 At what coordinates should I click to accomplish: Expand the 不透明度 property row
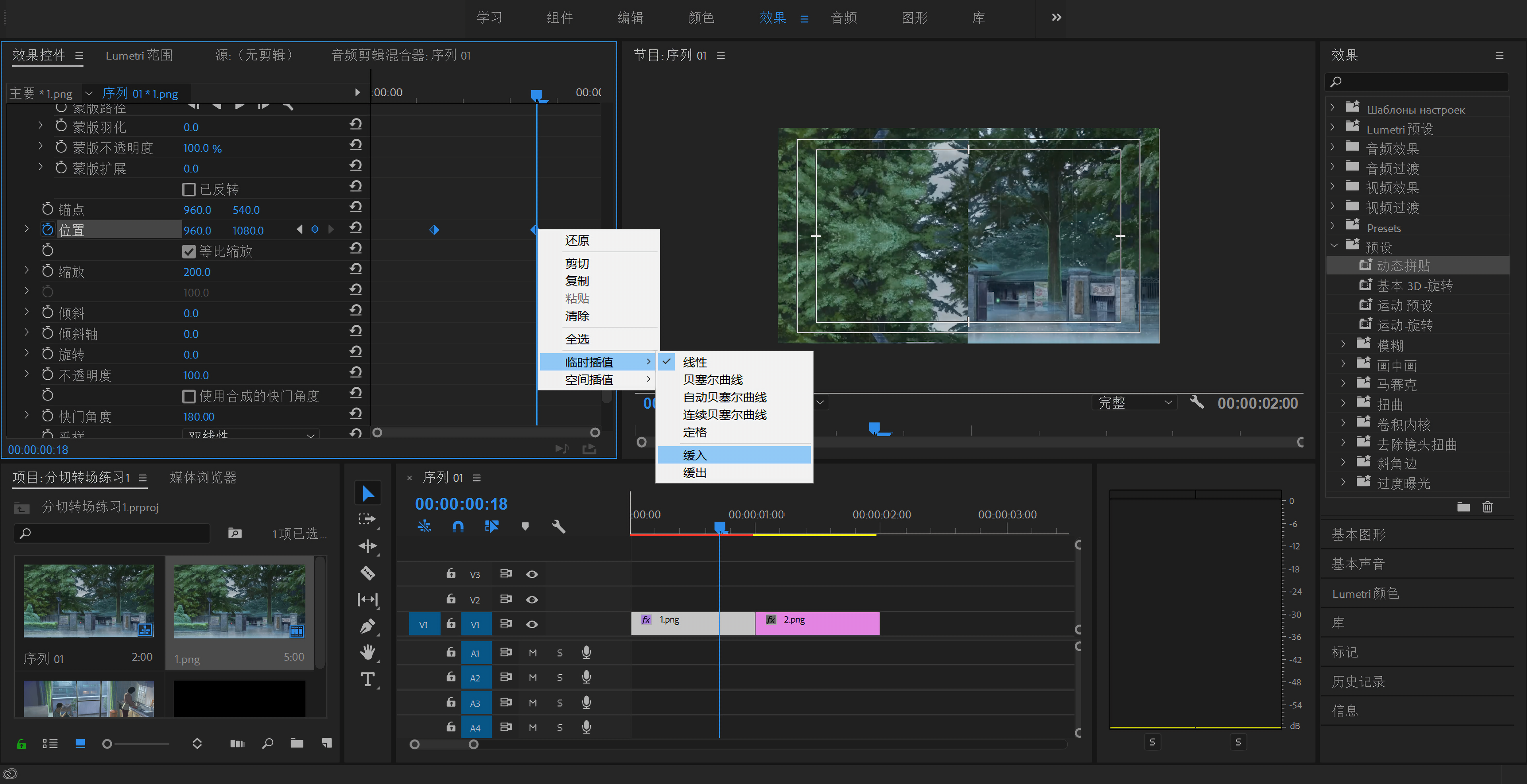click(27, 374)
